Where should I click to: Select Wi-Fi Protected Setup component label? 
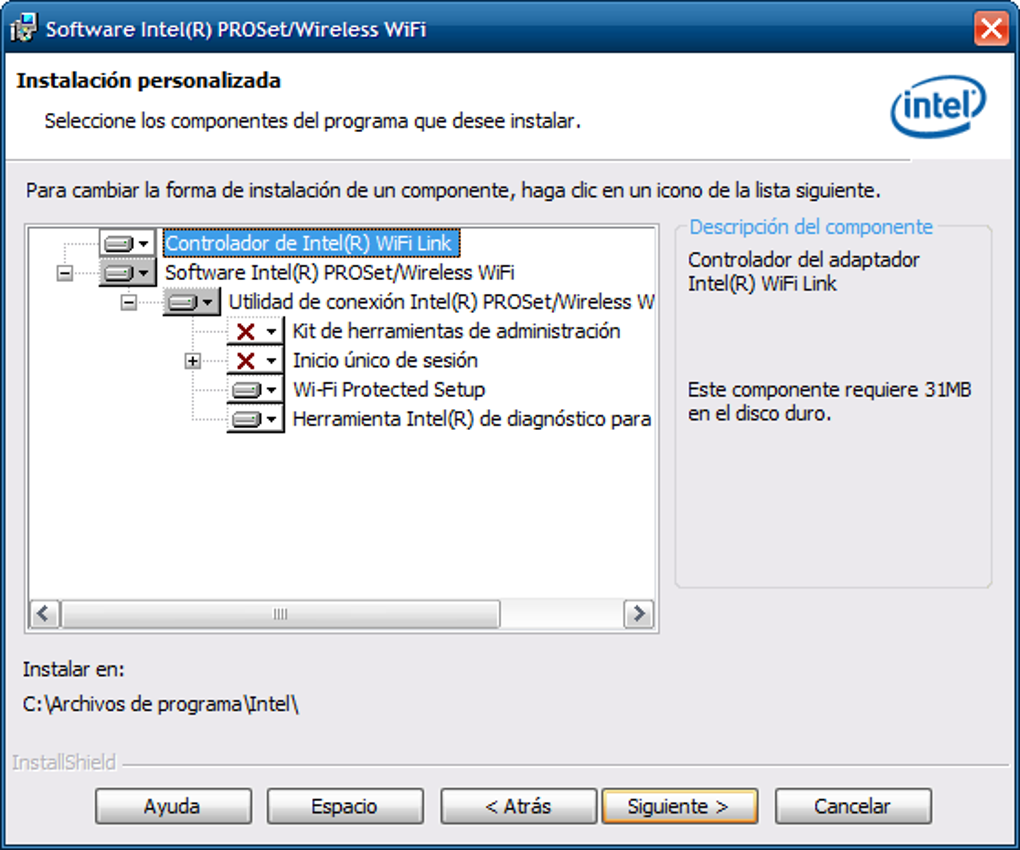click(388, 390)
